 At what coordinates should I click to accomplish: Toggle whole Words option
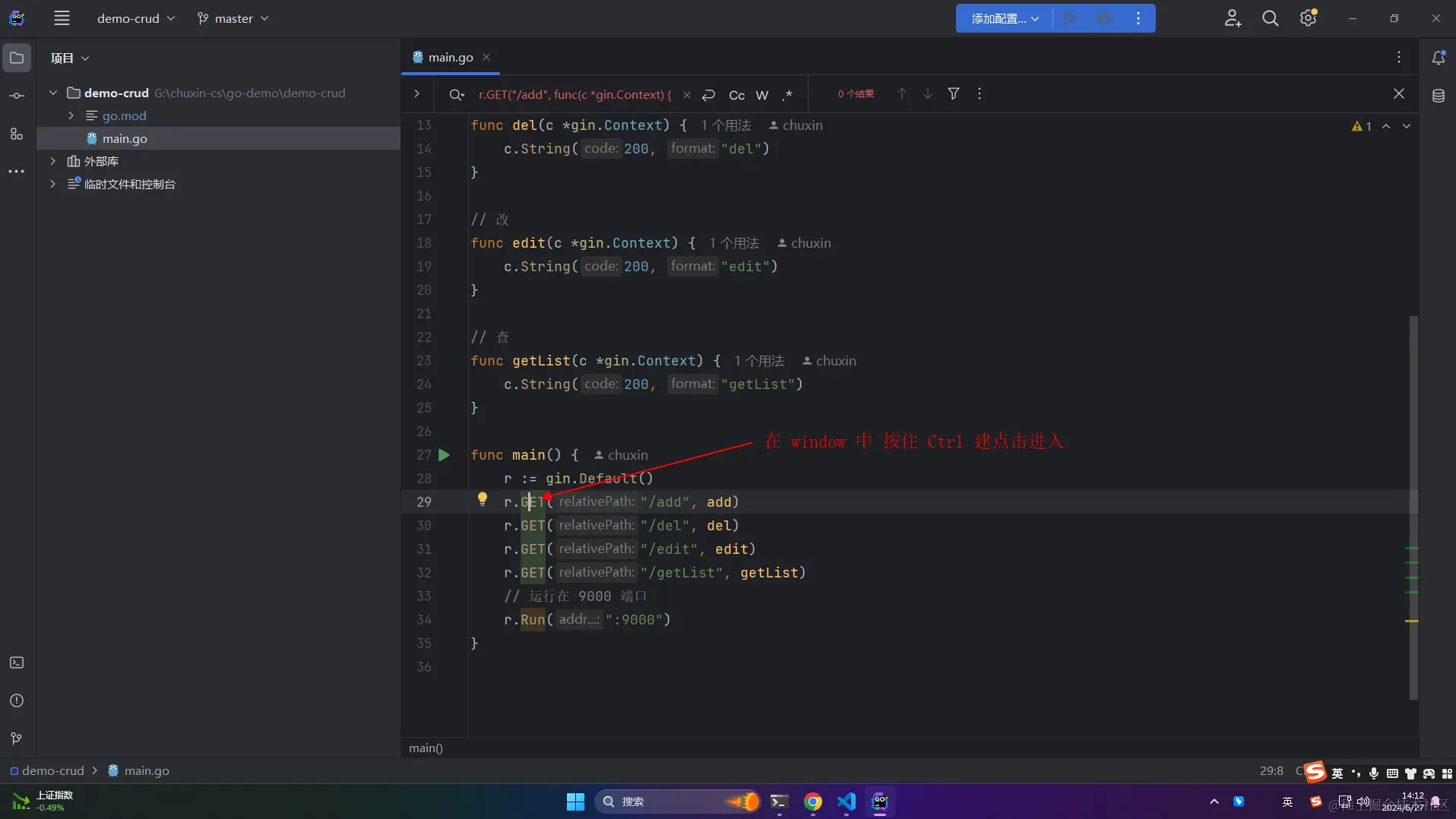coord(762,94)
